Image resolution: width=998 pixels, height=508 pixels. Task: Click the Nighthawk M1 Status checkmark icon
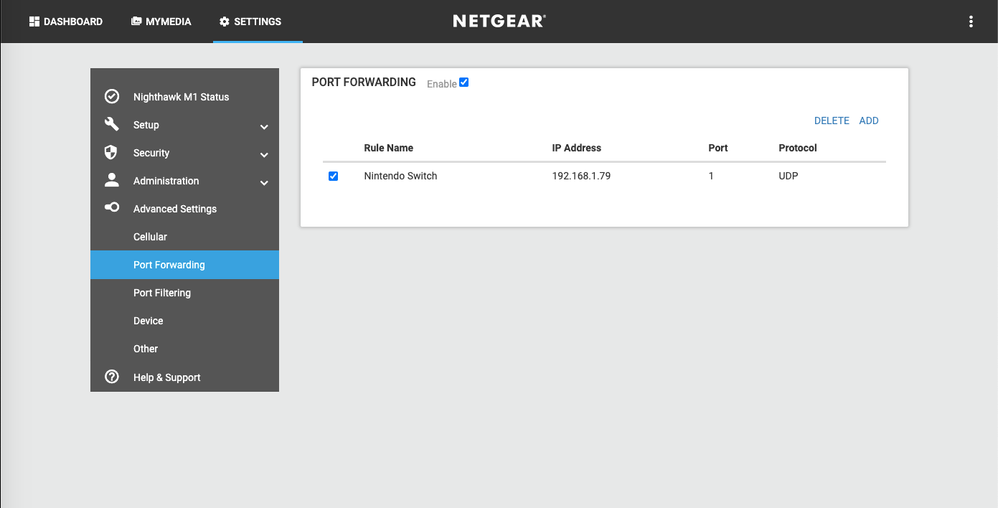click(112, 97)
